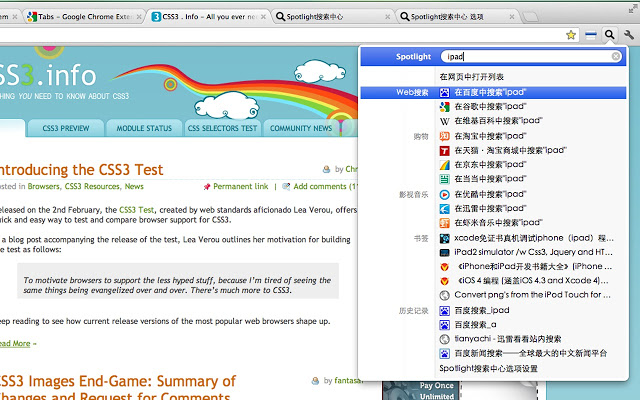The width and height of the screenshot is (640, 400).
Task: Click the 书签 category label
Action: [x=421, y=238]
